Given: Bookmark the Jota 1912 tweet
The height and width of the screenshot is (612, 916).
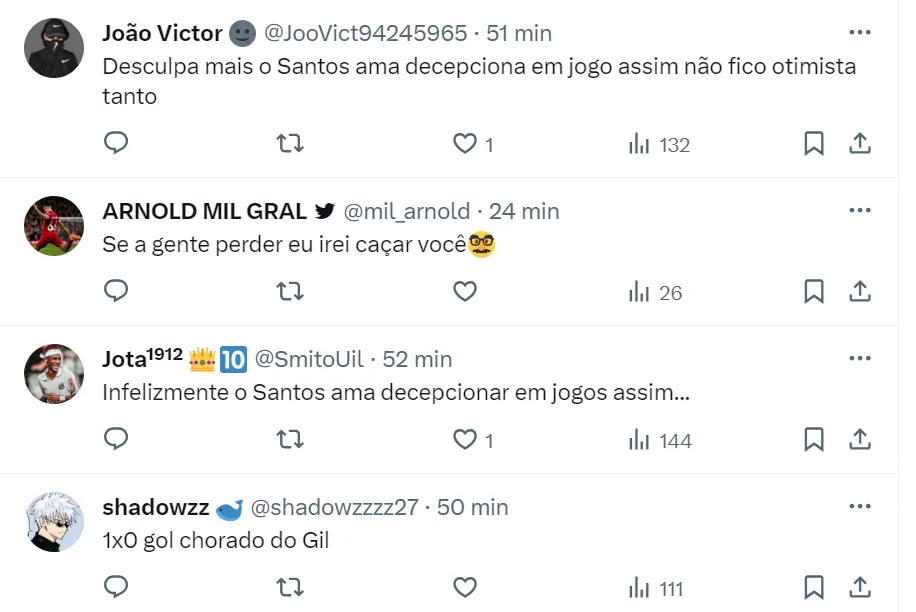Looking at the screenshot, I should click(x=814, y=440).
